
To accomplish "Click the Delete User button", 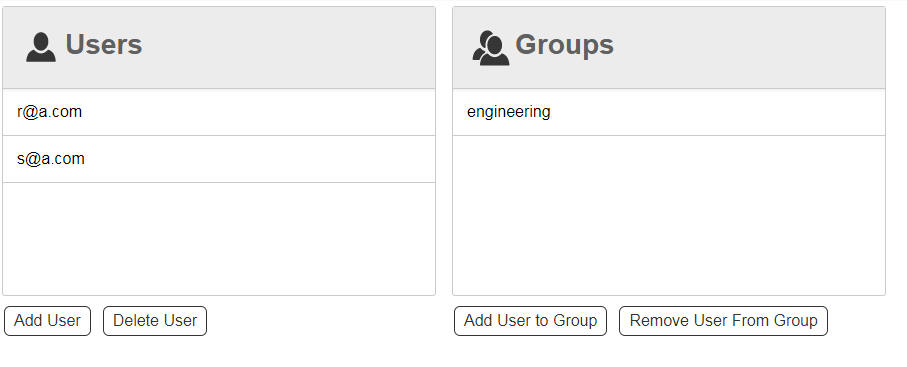I will [155, 321].
